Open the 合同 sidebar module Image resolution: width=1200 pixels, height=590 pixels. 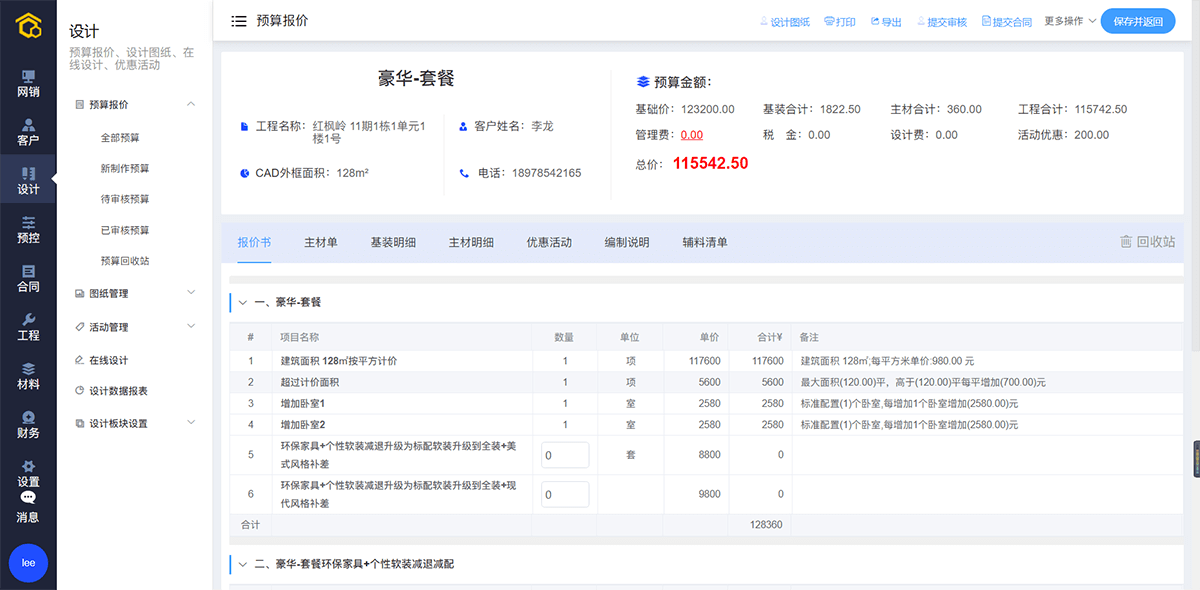[x=28, y=278]
